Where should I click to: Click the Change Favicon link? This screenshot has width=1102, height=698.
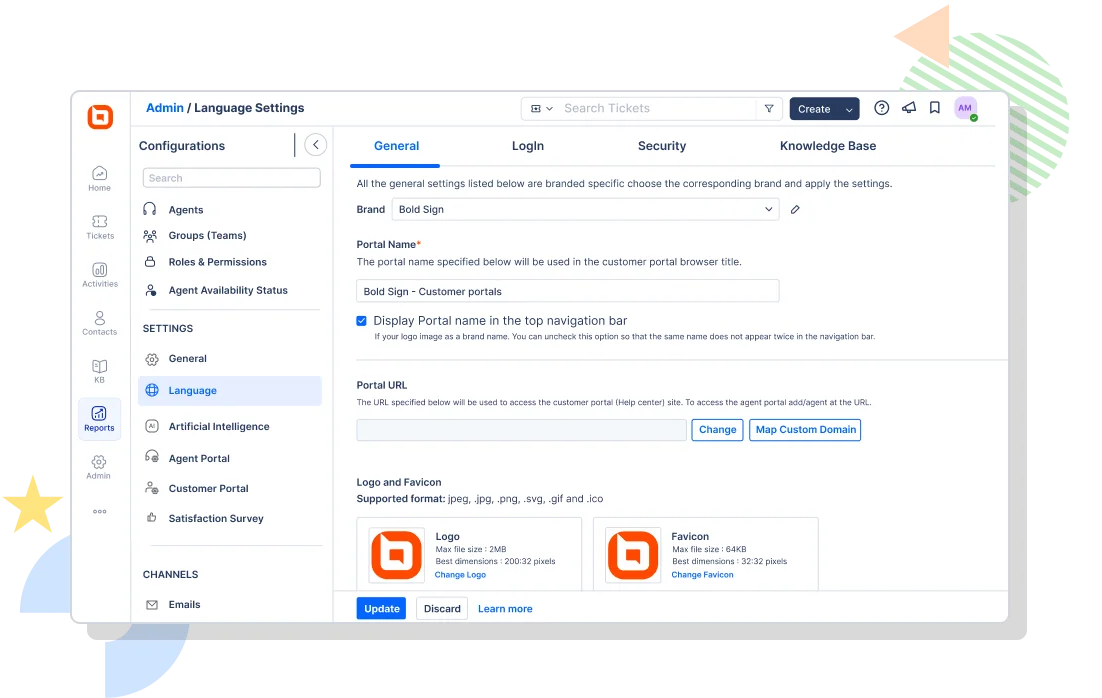(x=702, y=575)
